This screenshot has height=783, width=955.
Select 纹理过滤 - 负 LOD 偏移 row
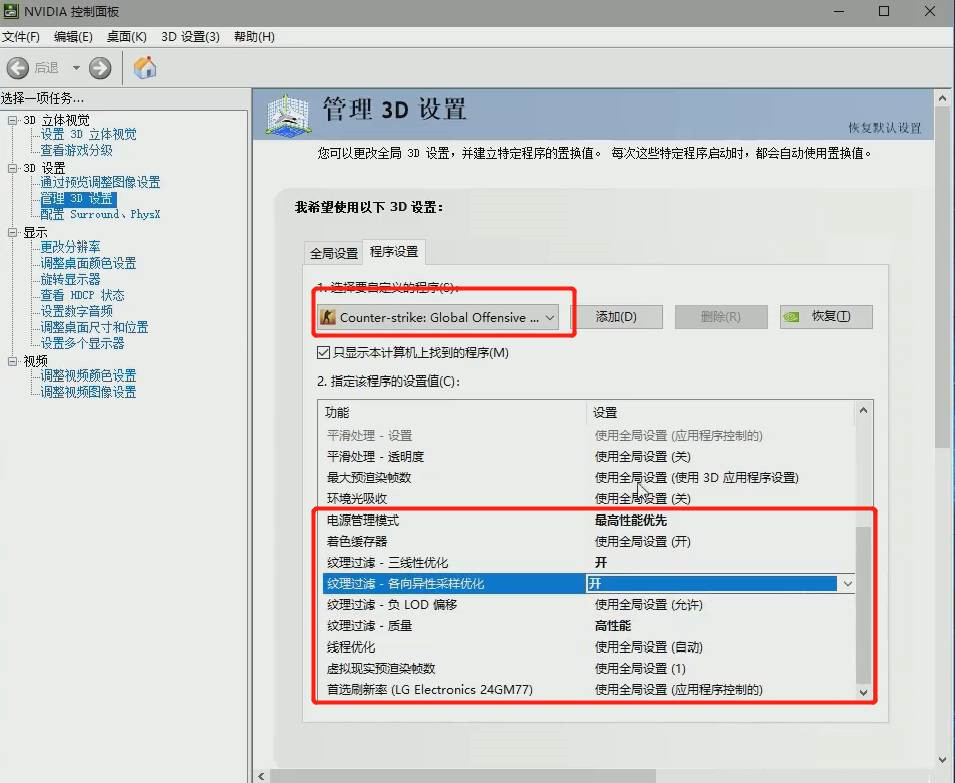coord(587,605)
